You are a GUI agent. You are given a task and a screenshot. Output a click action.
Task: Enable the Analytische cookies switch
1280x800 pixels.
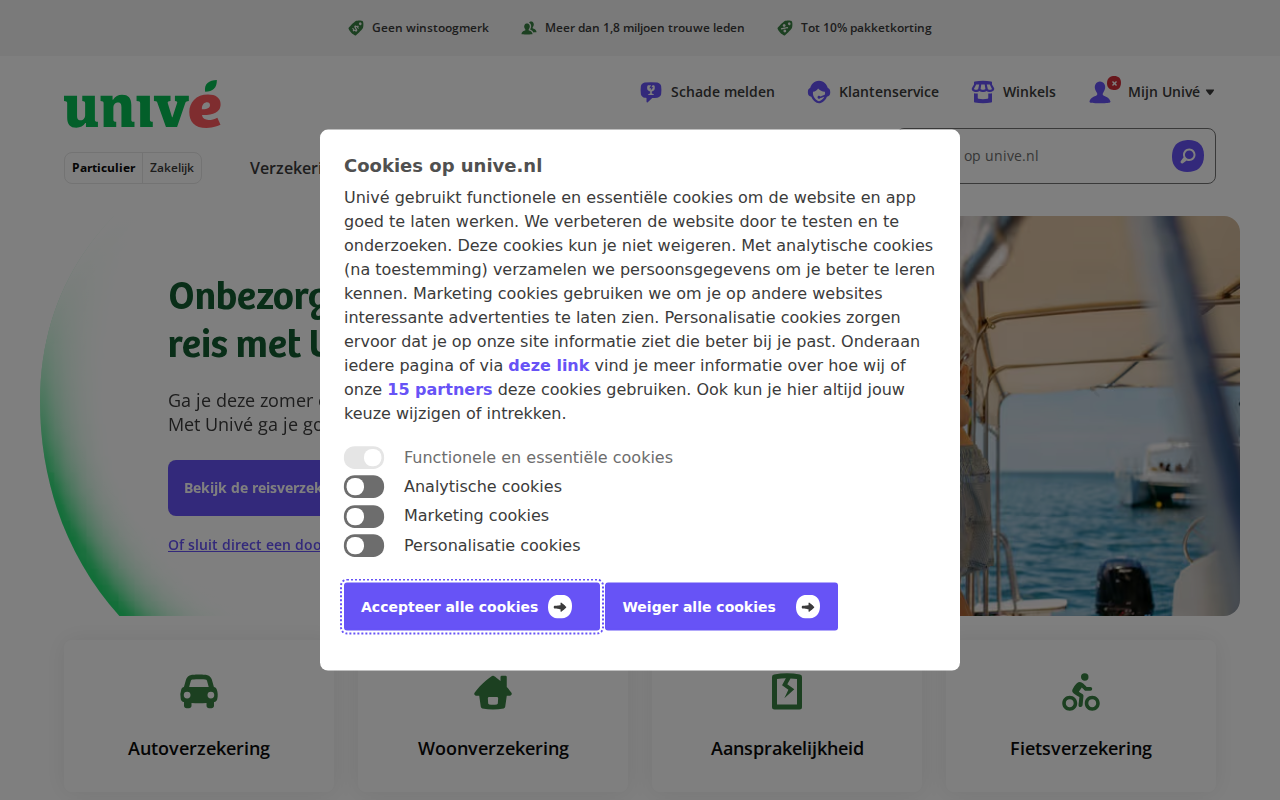[x=364, y=487]
